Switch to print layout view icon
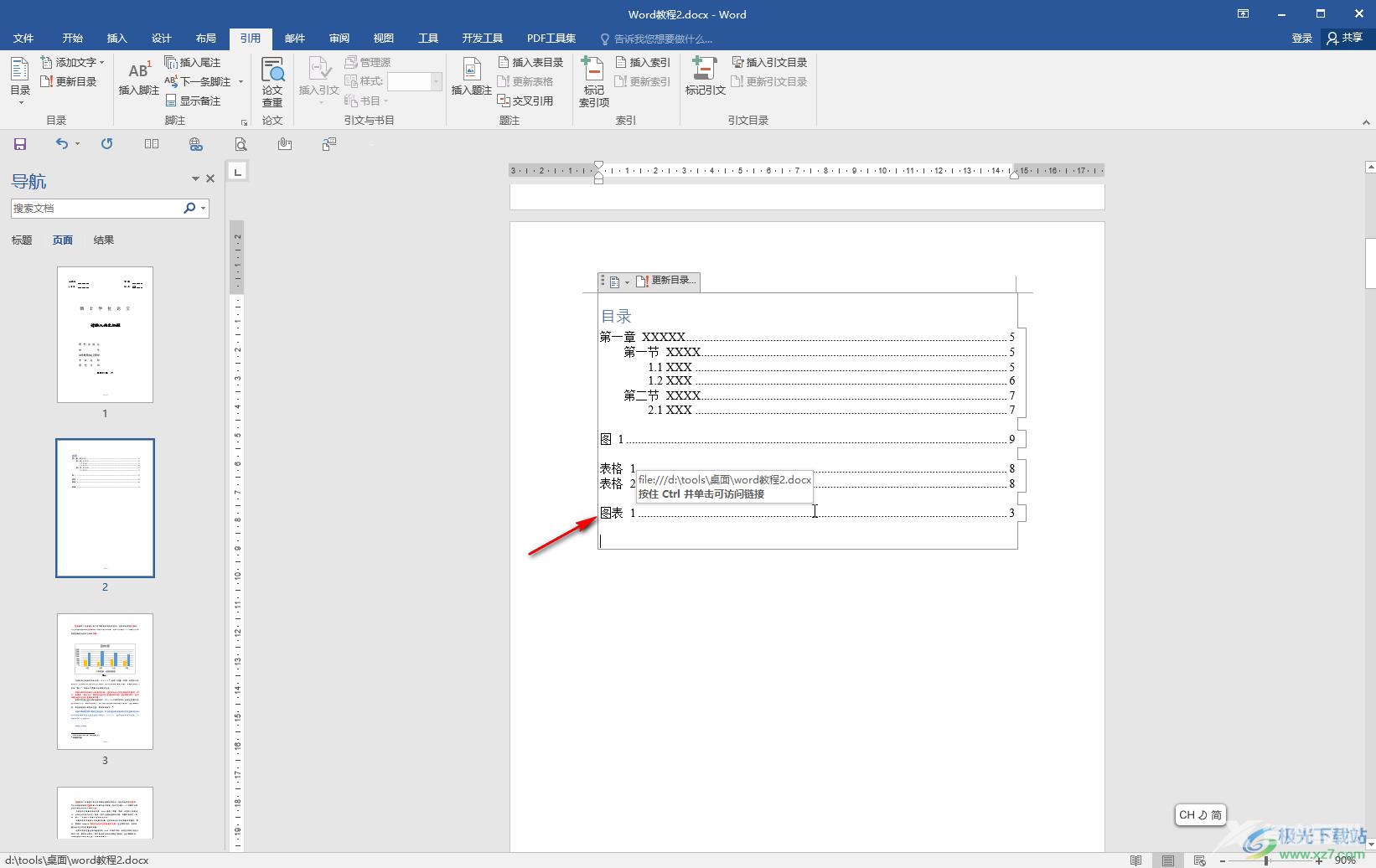The width and height of the screenshot is (1376, 868). pos(1167,860)
